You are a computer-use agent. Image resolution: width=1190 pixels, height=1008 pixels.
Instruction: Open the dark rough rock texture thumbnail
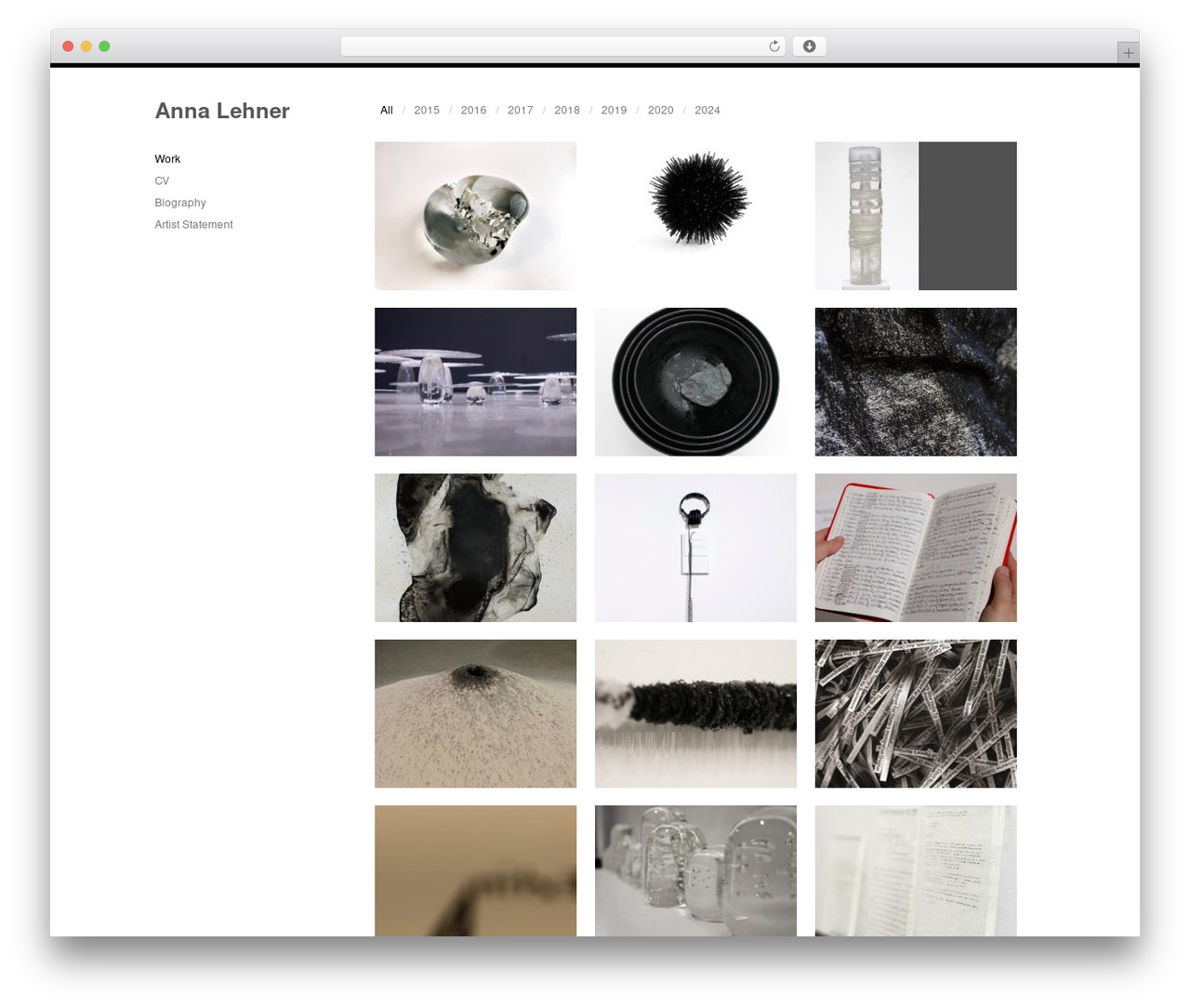[916, 382]
